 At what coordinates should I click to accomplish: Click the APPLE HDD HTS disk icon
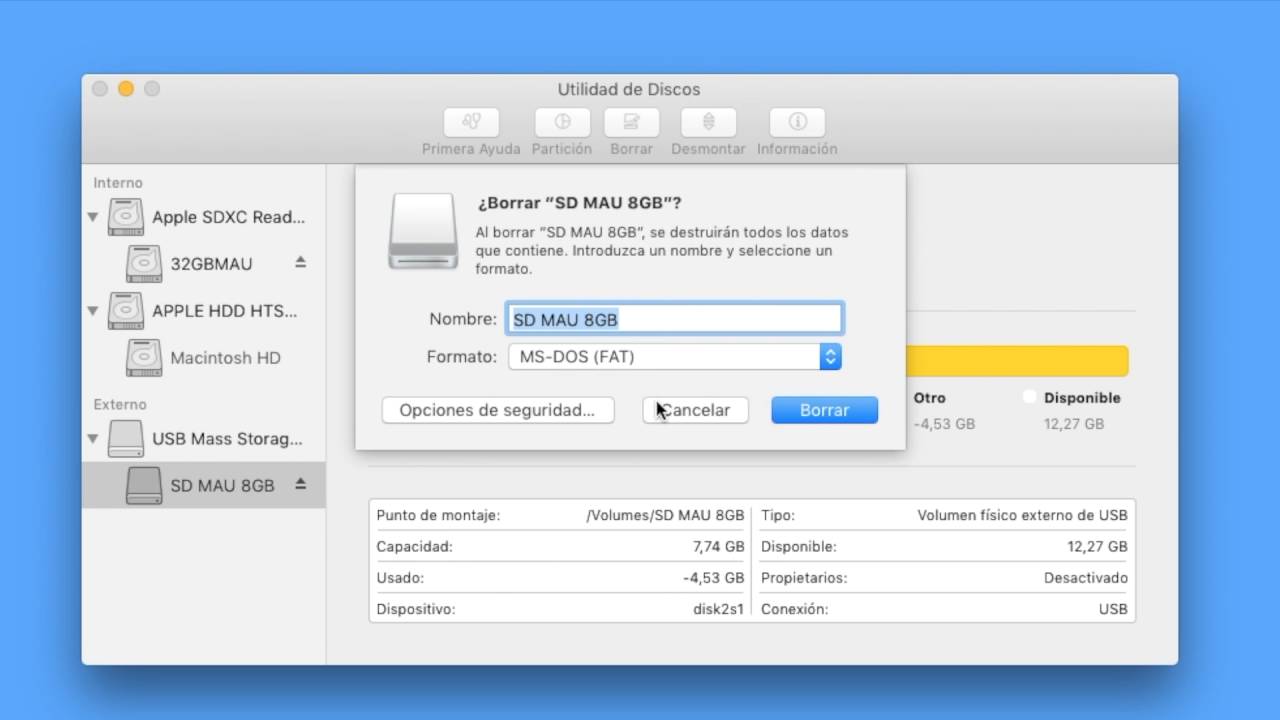point(126,311)
